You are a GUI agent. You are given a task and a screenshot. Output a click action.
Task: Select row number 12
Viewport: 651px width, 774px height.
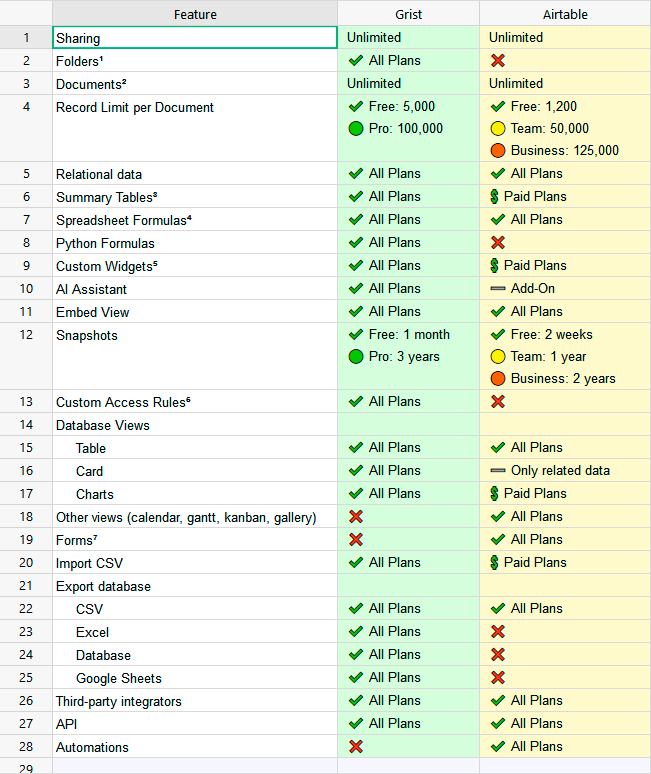coord(26,335)
